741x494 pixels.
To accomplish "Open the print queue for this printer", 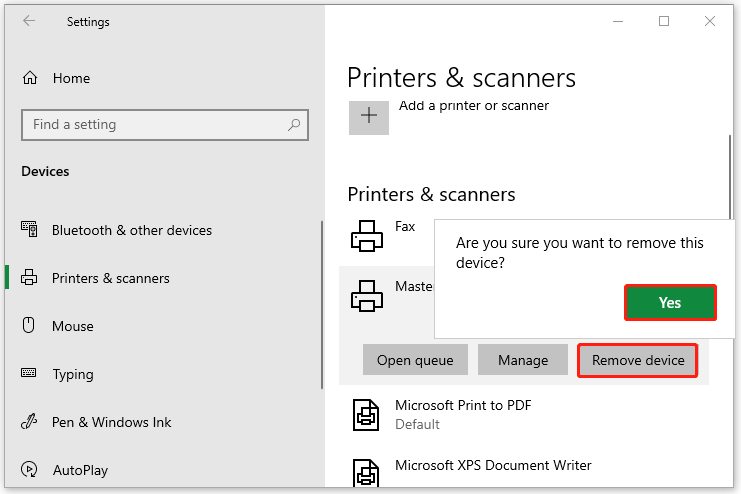I will 415,360.
